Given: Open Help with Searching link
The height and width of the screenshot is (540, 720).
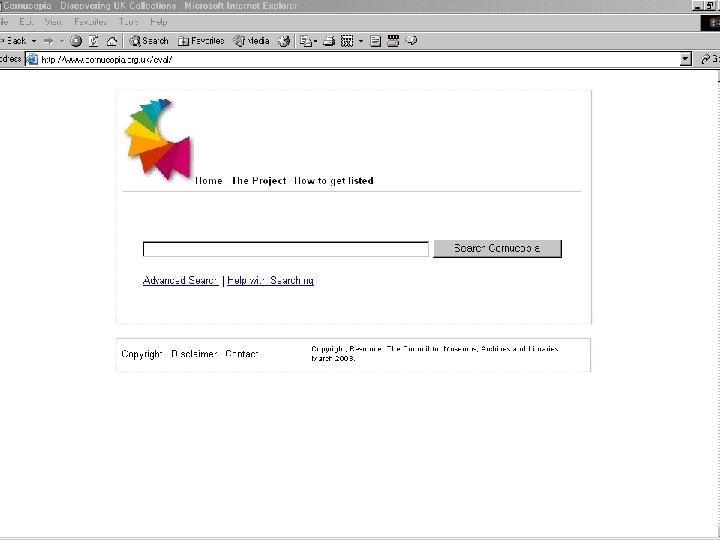Looking at the screenshot, I should (x=270, y=280).
